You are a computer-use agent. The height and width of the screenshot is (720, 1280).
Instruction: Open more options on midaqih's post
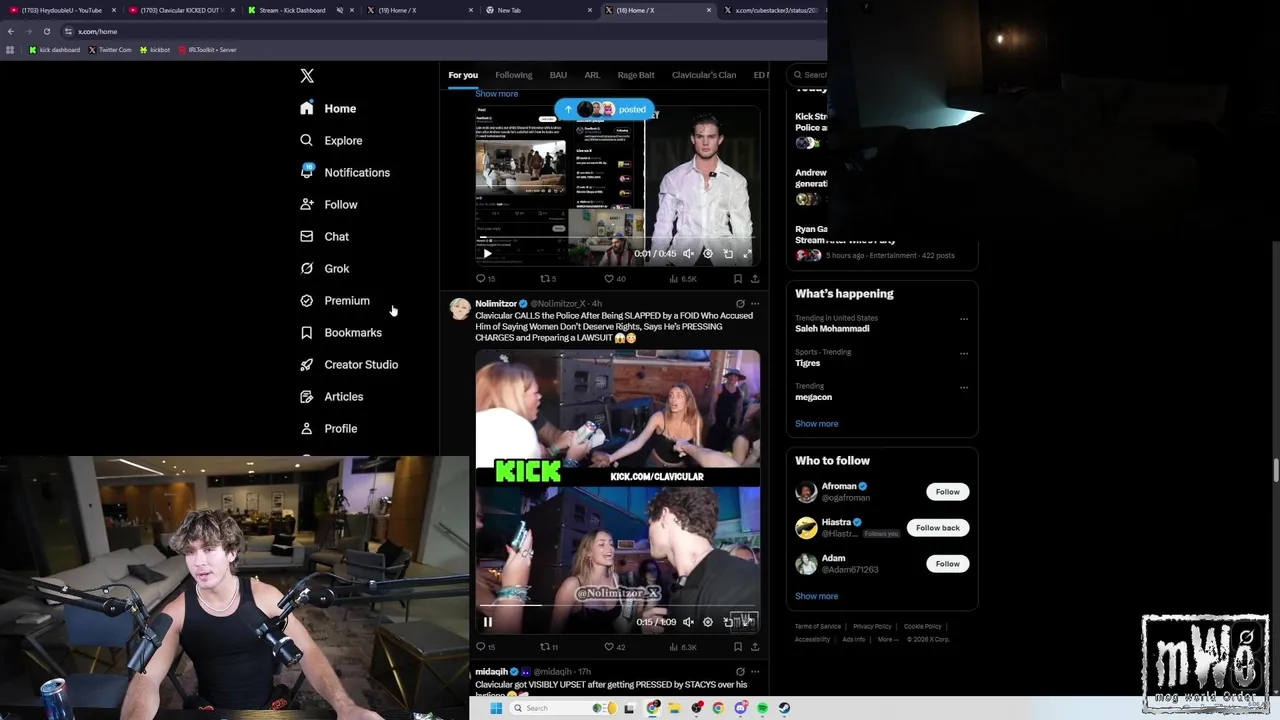pos(755,672)
